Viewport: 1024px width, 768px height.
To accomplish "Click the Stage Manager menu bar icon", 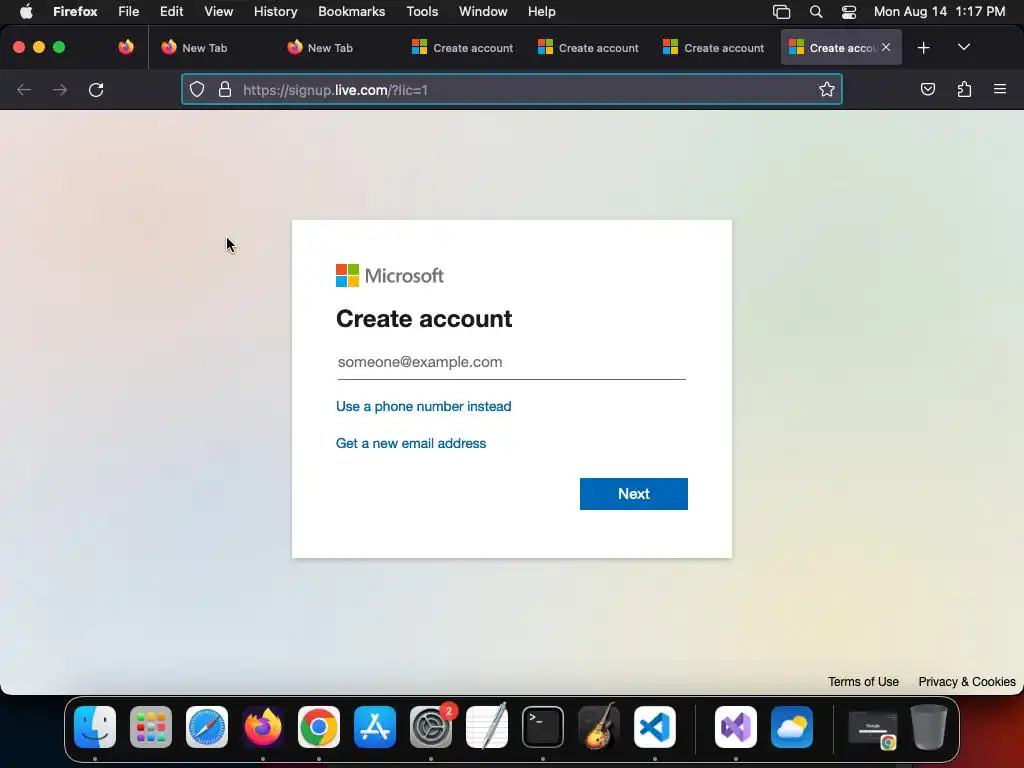I will pos(781,11).
